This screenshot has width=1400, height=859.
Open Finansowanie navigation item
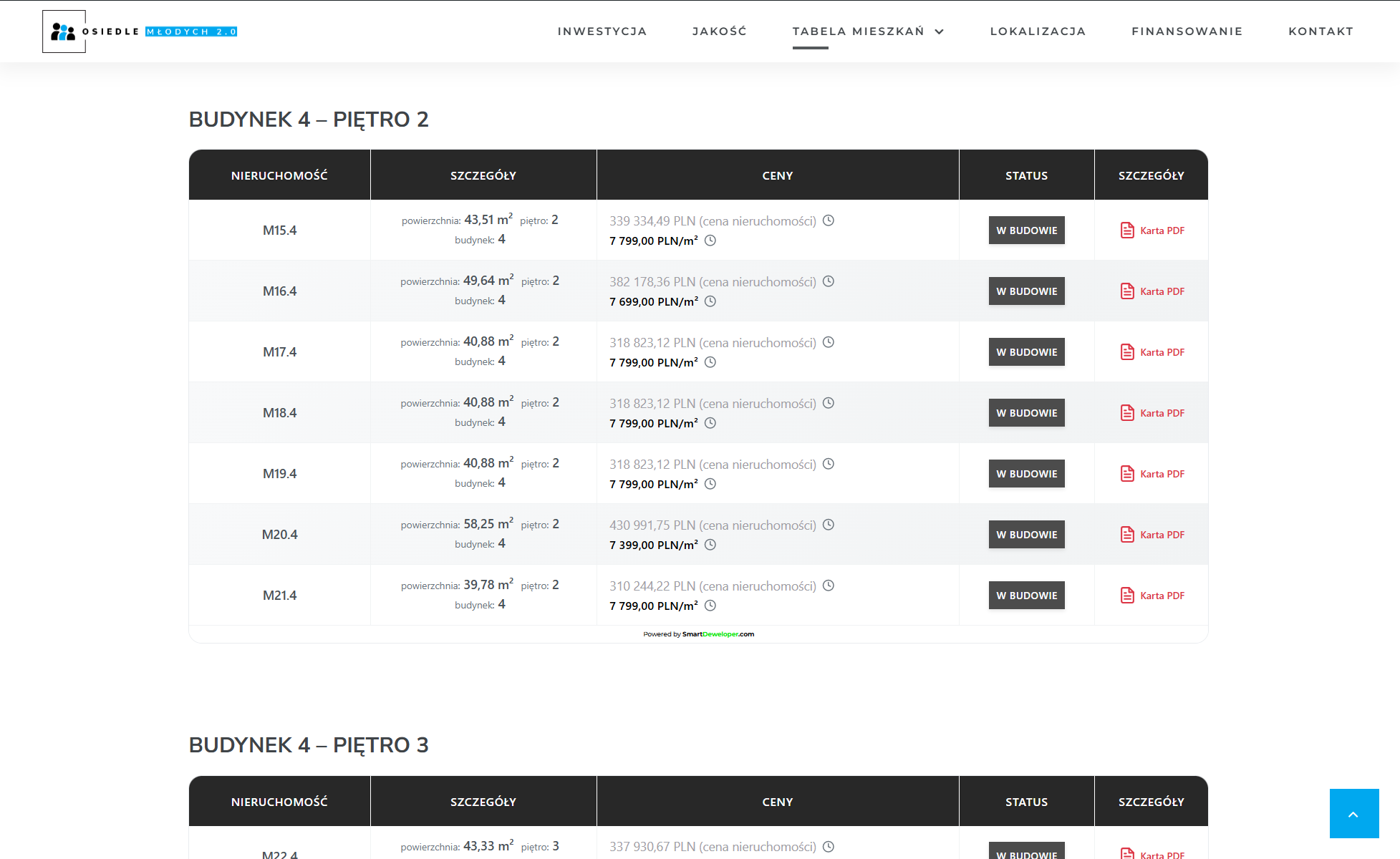(1187, 31)
